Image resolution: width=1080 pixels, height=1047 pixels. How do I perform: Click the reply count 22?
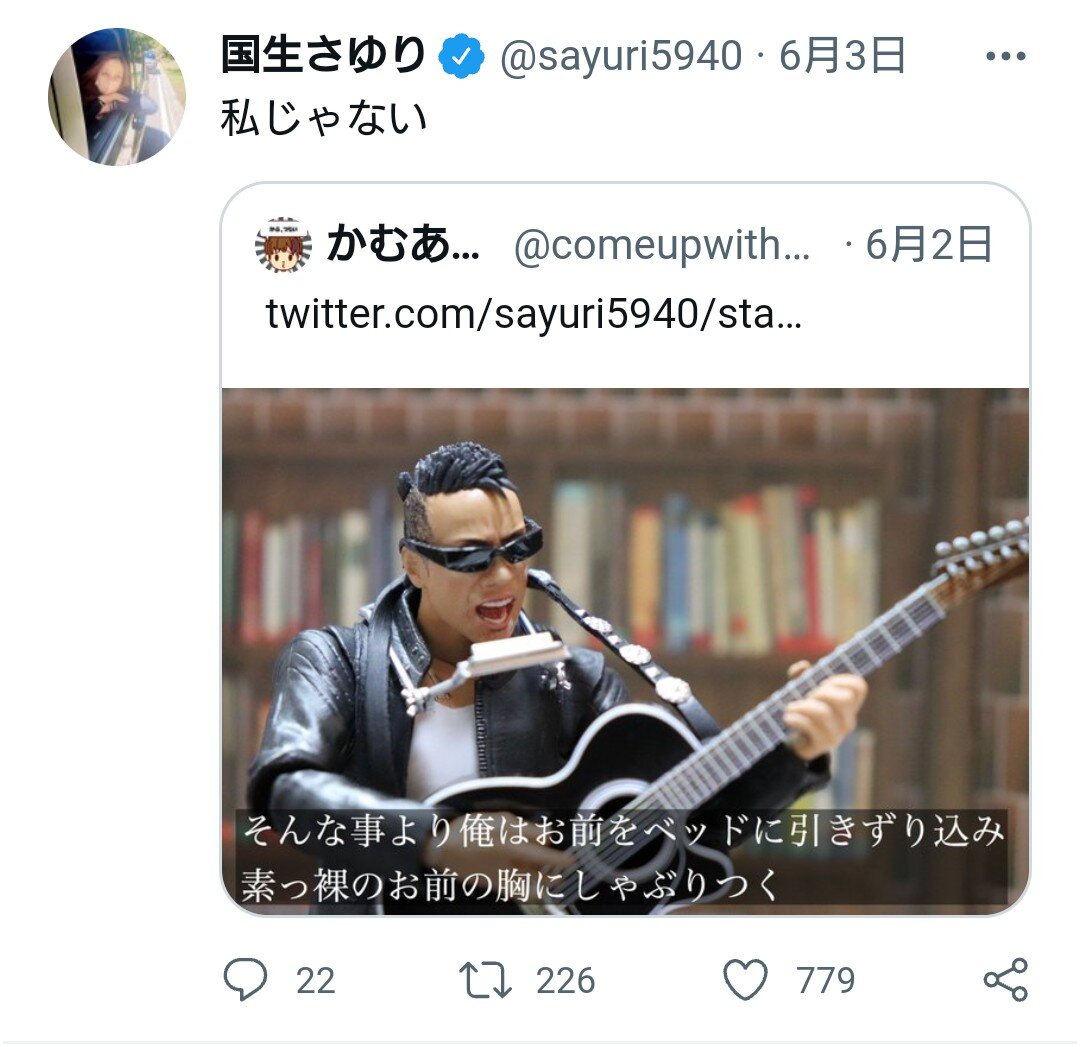click(315, 980)
